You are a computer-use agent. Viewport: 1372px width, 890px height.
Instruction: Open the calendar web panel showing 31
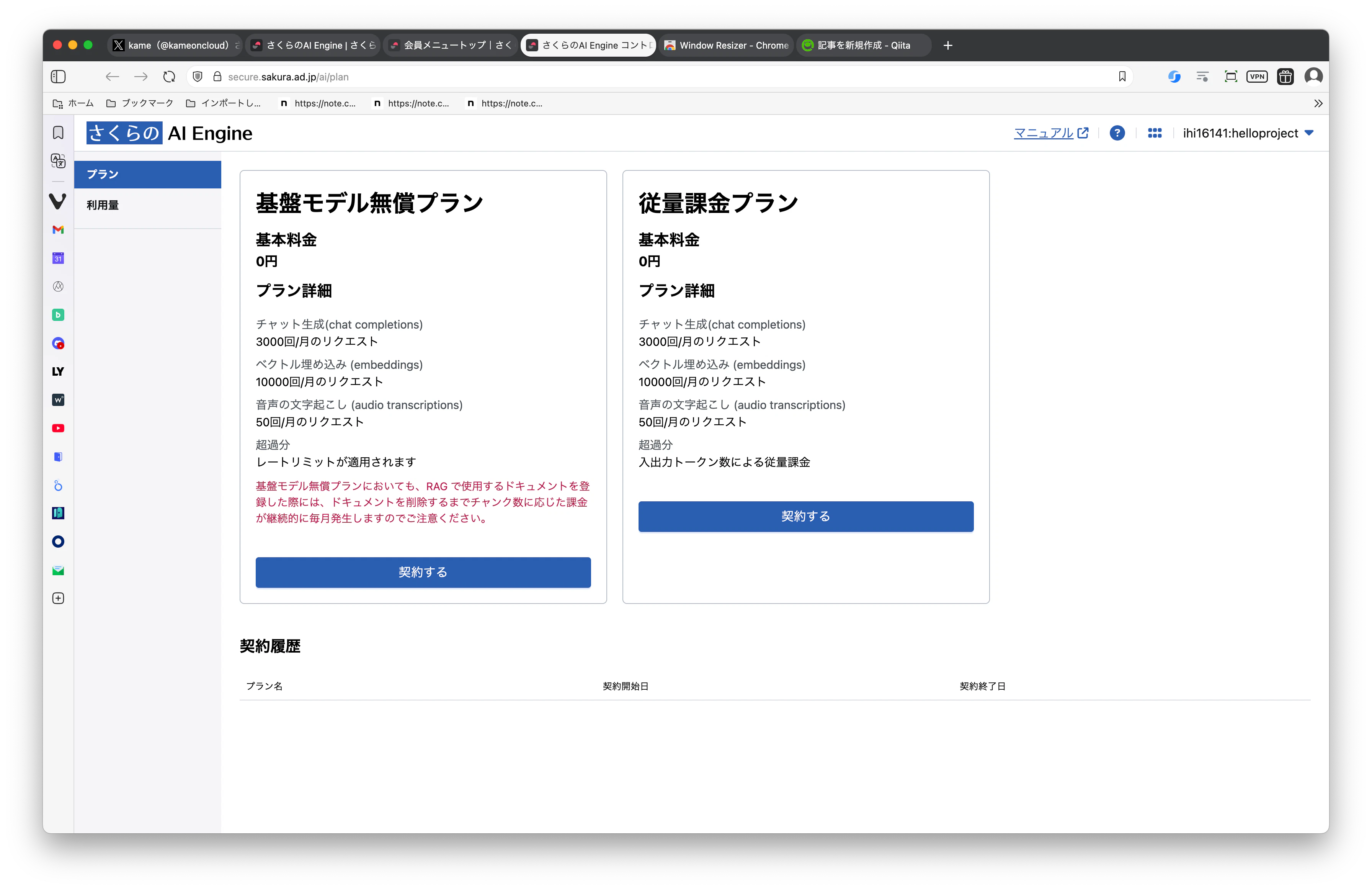coord(58,258)
